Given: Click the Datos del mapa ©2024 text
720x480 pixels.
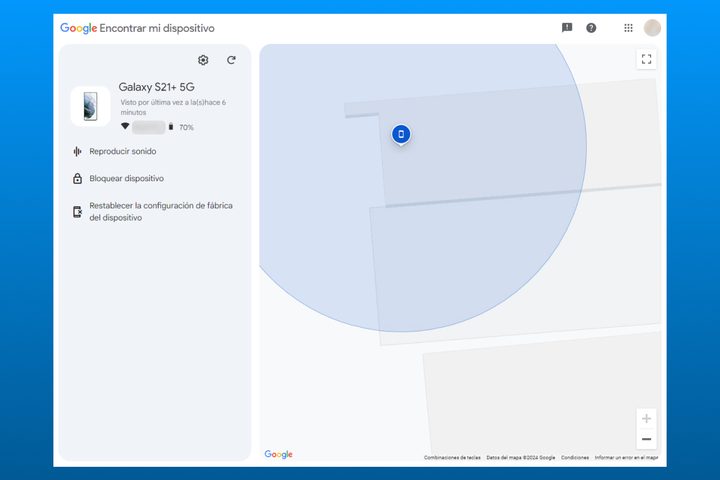Looking at the screenshot, I should 521,457.
